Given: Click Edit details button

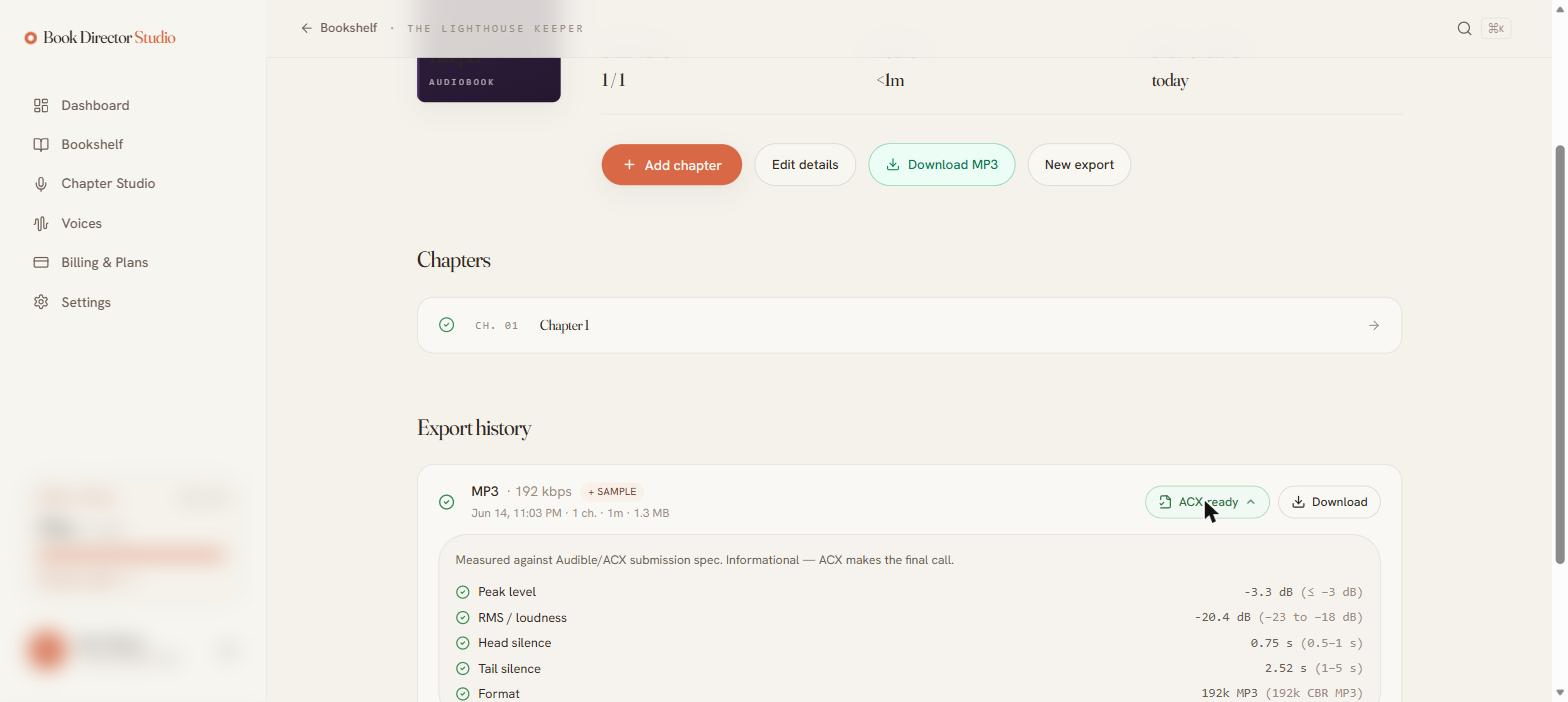Looking at the screenshot, I should tap(805, 165).
